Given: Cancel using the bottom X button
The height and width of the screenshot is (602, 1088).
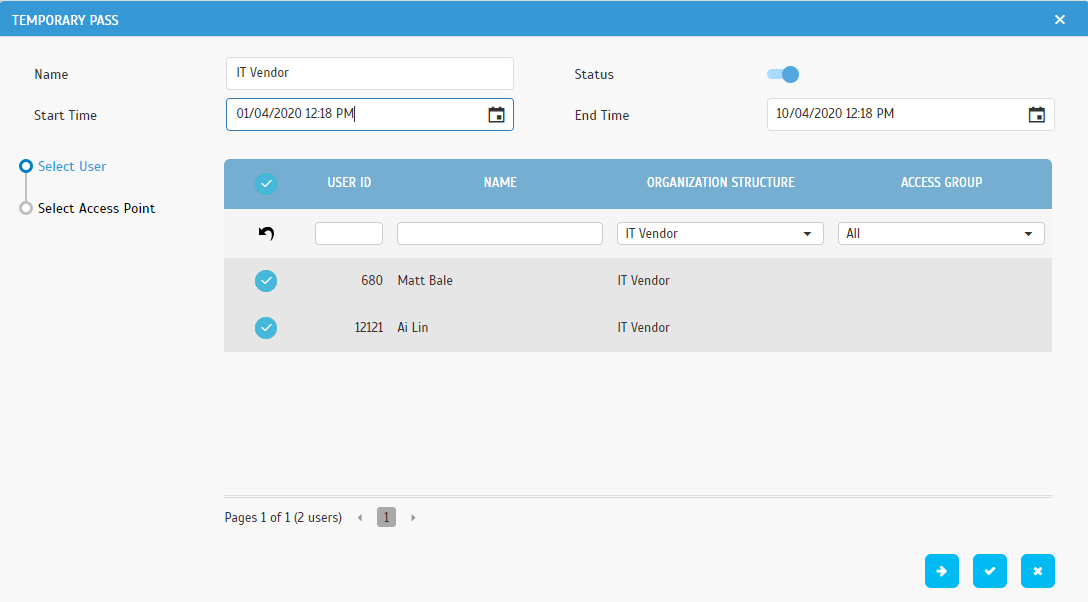Looking at the screenshot, I should (x=1037, y=571).
